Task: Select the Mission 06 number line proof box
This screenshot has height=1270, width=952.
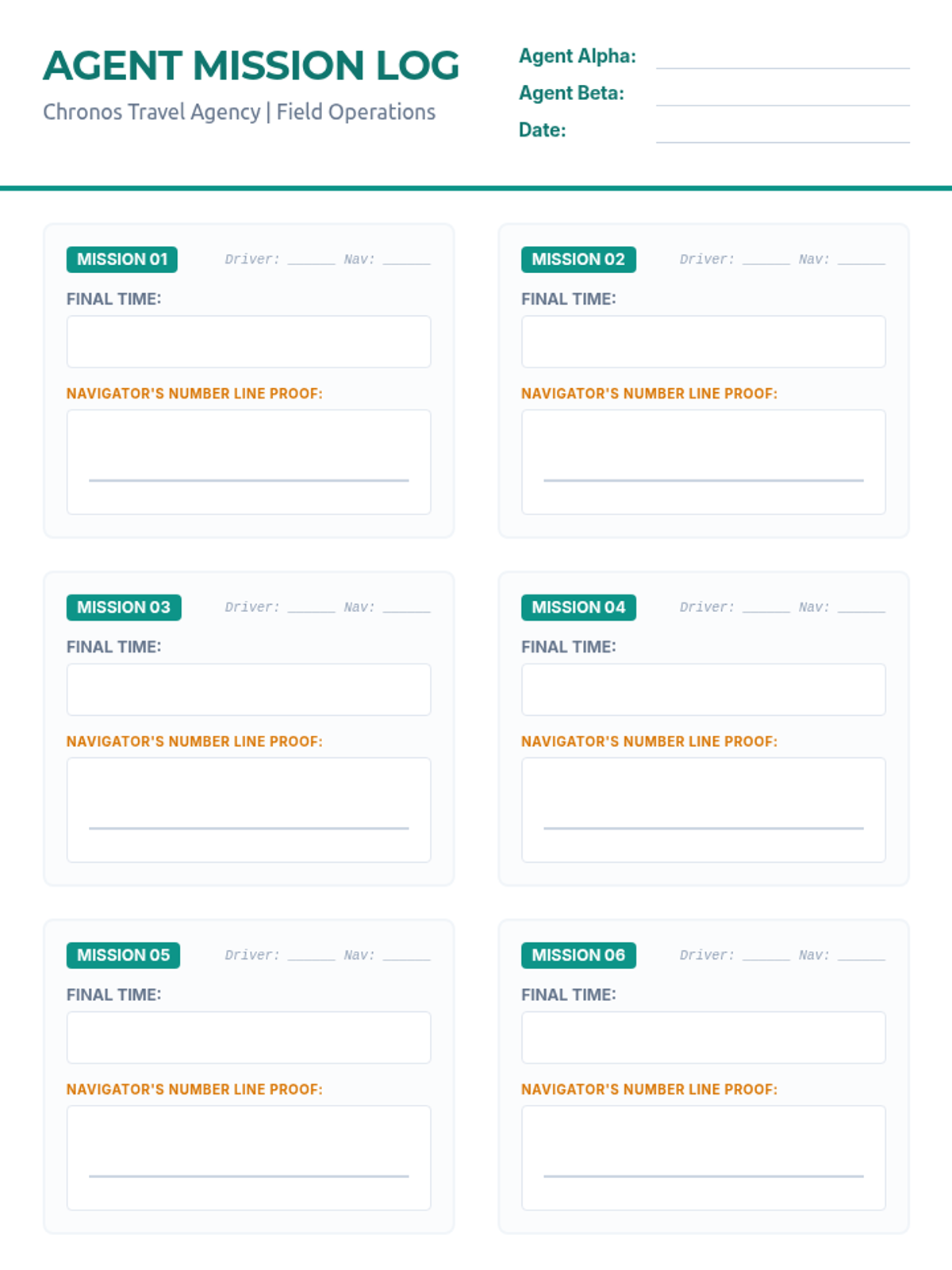Action: click(x=703, y=1157)
